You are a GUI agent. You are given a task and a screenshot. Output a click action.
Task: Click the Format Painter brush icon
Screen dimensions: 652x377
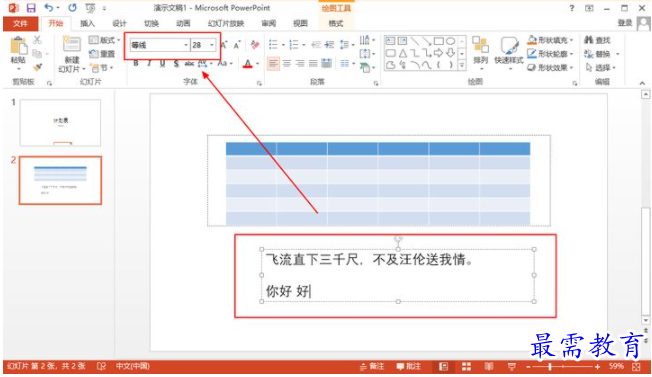pos(37,67)
